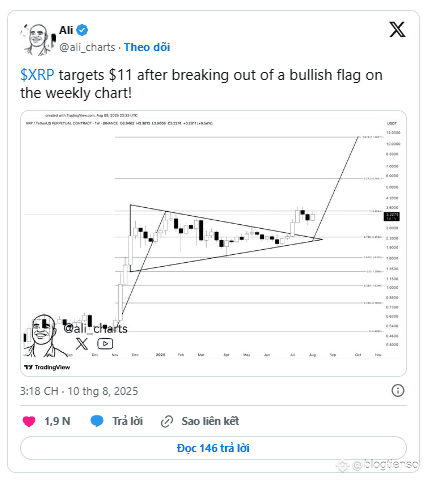Click the TradingView logo on the chart

(47, 367)
